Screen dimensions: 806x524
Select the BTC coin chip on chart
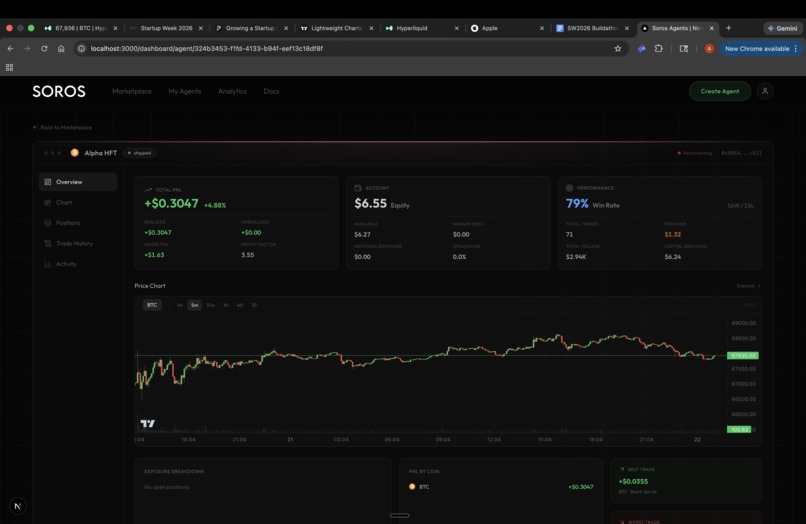click(152, 305)
